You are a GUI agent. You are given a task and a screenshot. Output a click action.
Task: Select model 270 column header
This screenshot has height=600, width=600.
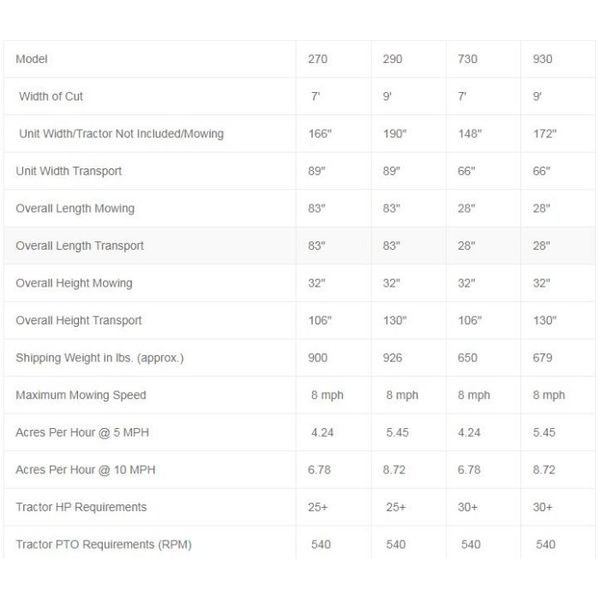318,59
